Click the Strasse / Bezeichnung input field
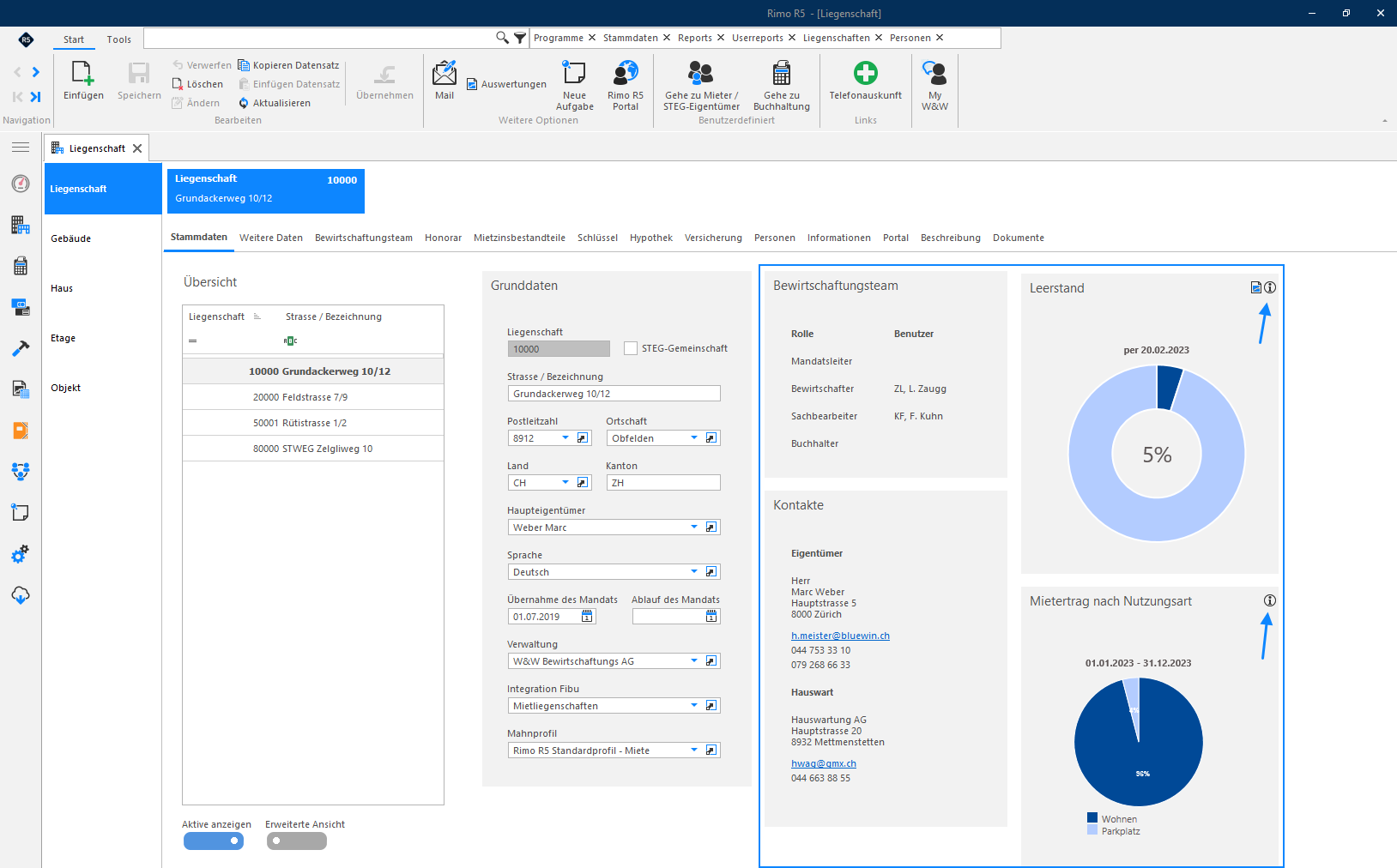This screenshot has height=868, width=1397. coord(614,394)
